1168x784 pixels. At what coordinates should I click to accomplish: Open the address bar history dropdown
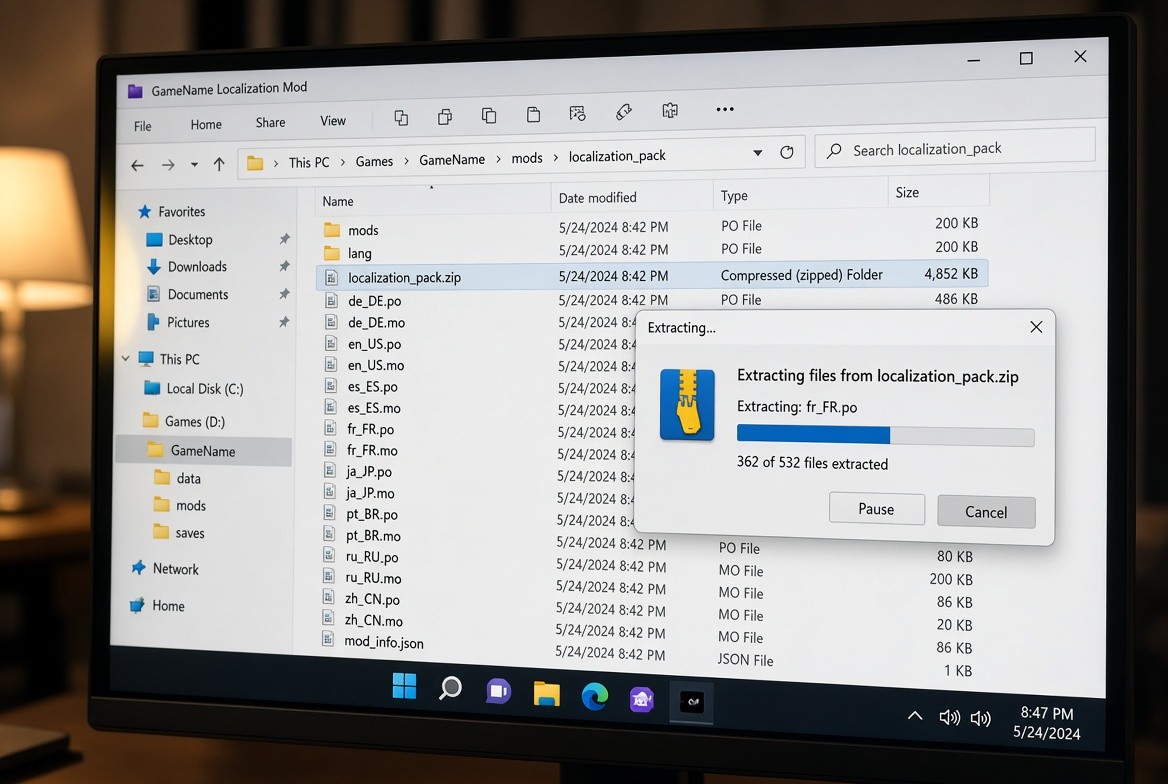758,153
